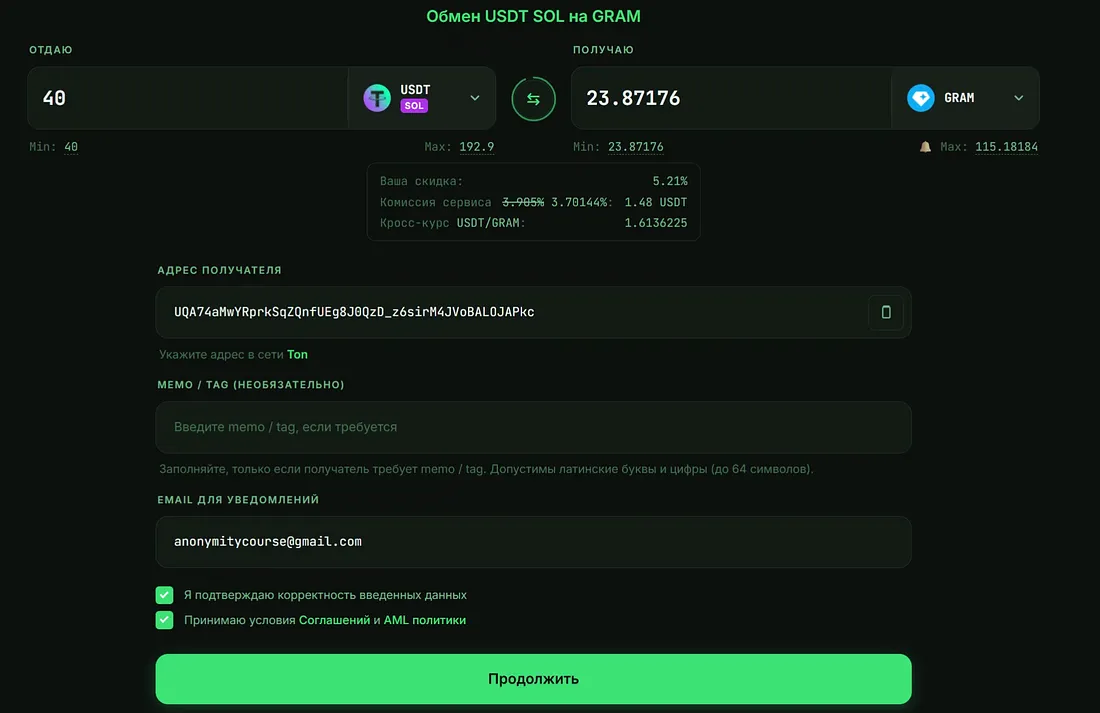Click the GRAM diamond coin icon
The height and width of the screenshot is (713, 1100).
coord(920,98)
